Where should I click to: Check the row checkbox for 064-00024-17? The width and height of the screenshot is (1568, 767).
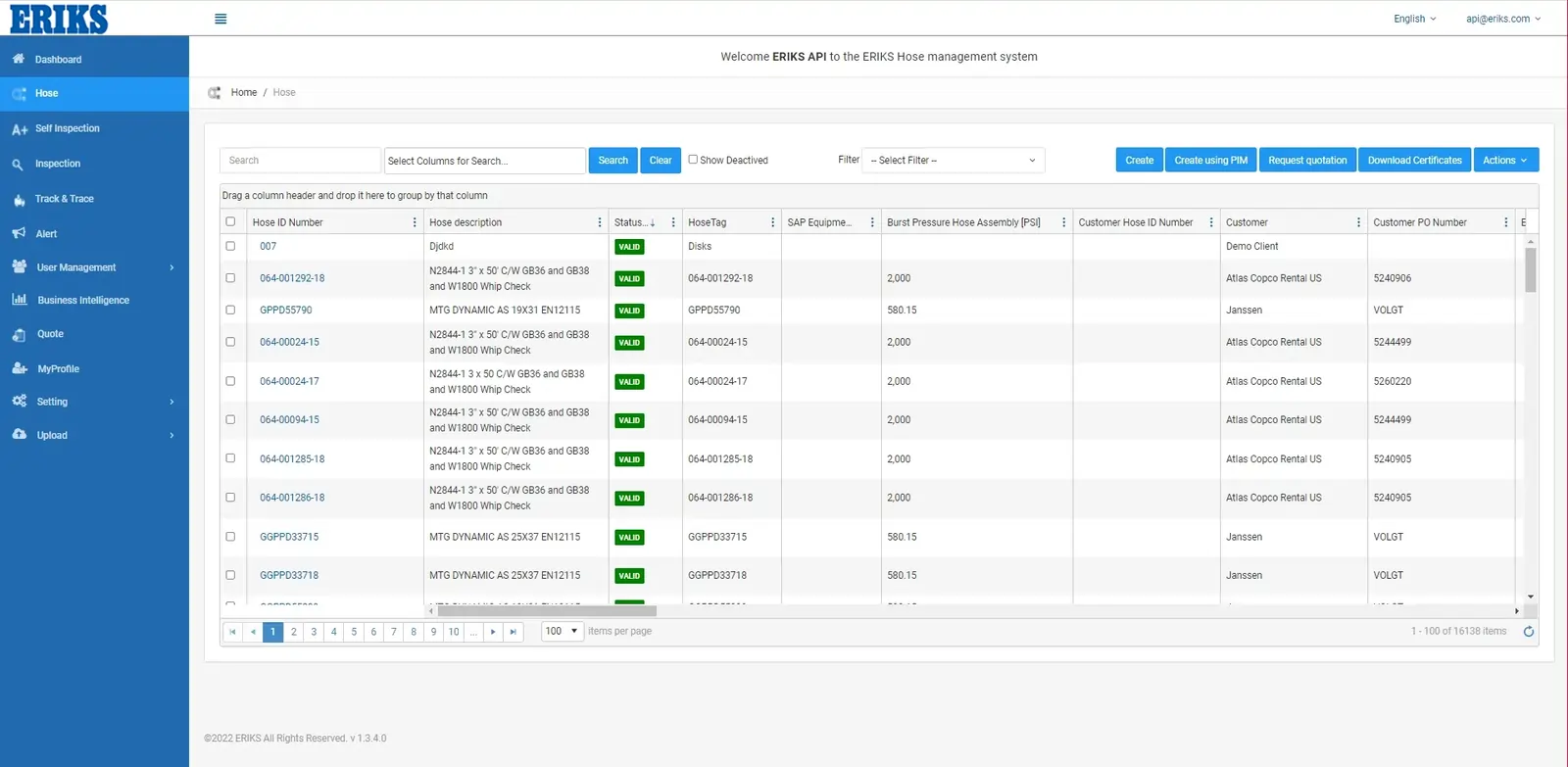pyautogui.click(x=230, y=381)
